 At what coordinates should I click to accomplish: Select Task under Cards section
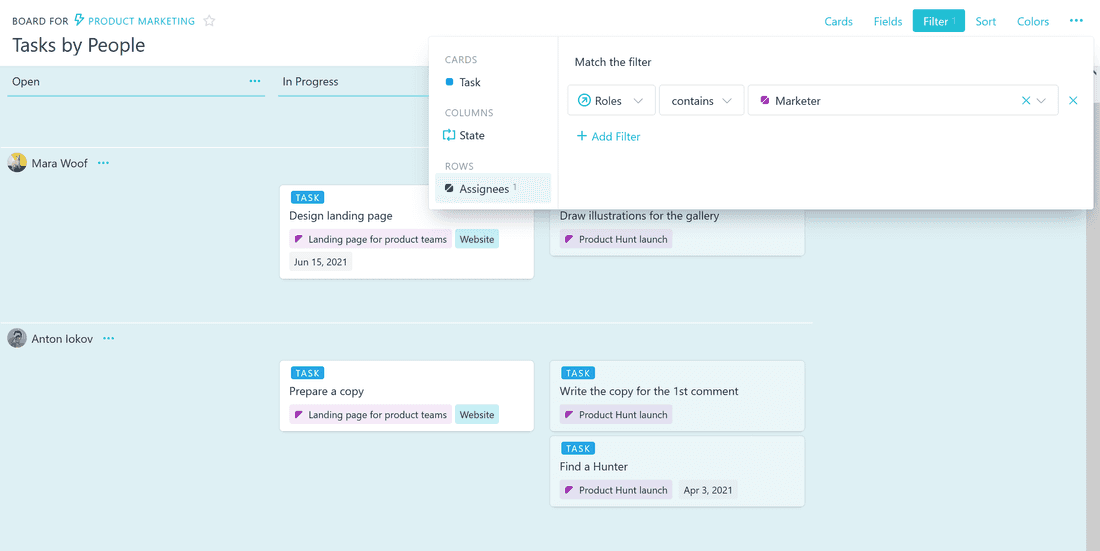[469, 83]
